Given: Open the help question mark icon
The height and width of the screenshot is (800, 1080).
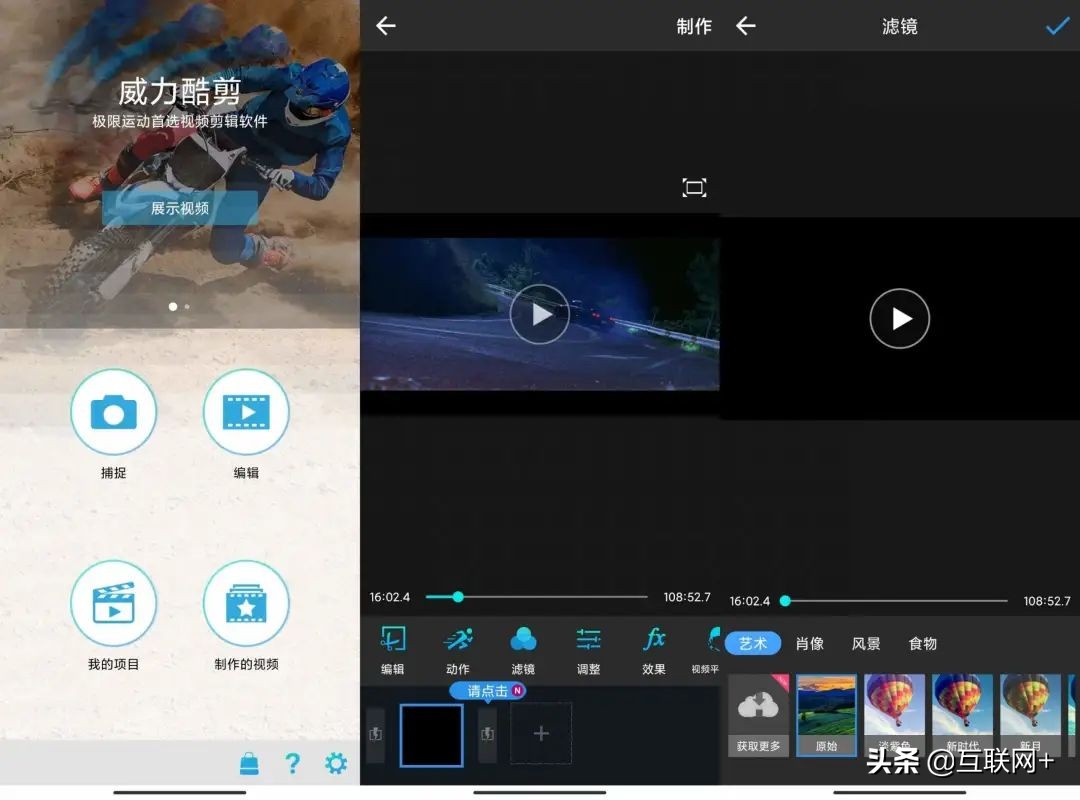Looking at the screenshot, I should click(292, 763).
